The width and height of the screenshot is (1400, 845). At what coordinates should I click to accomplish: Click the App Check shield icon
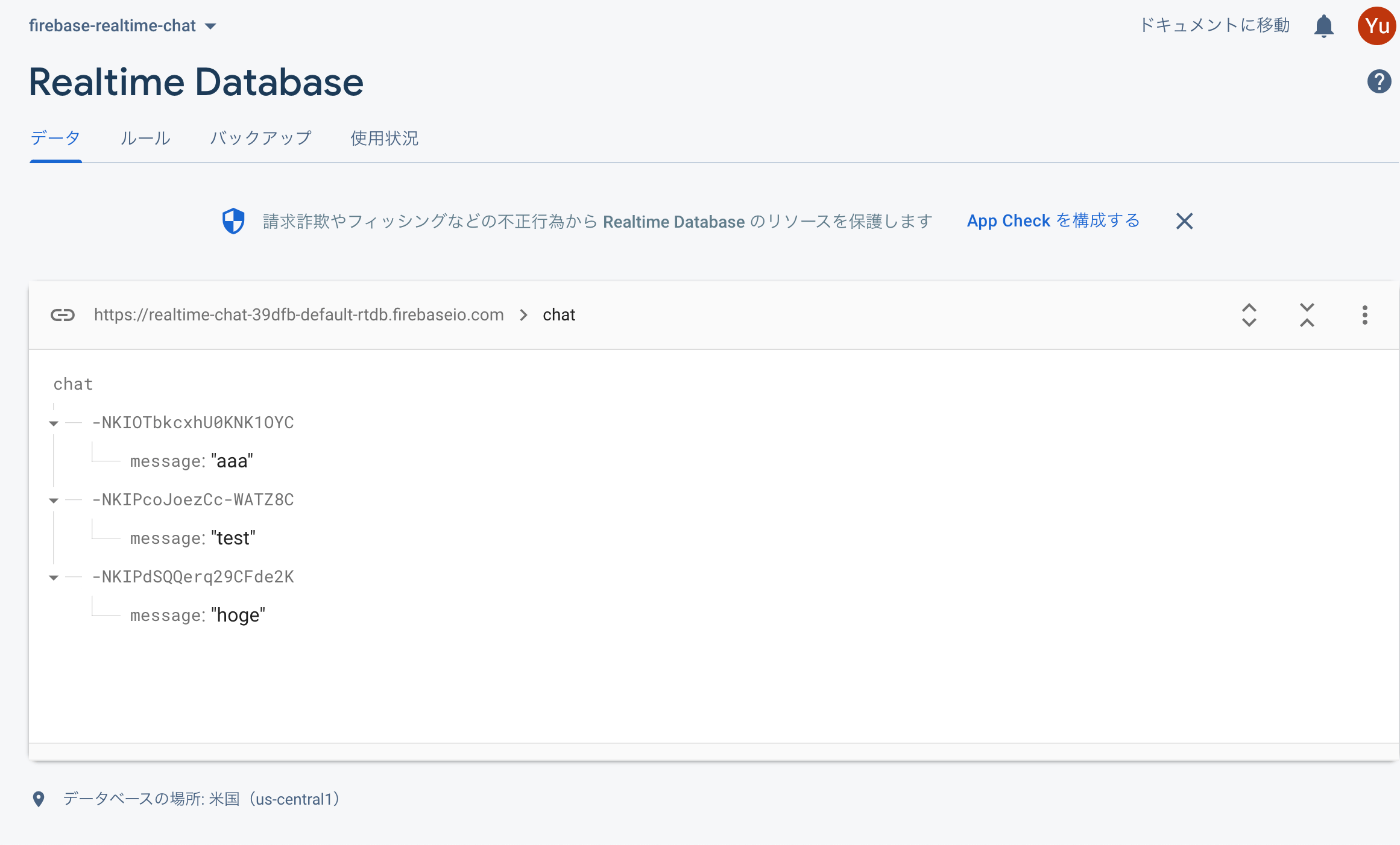233,221
